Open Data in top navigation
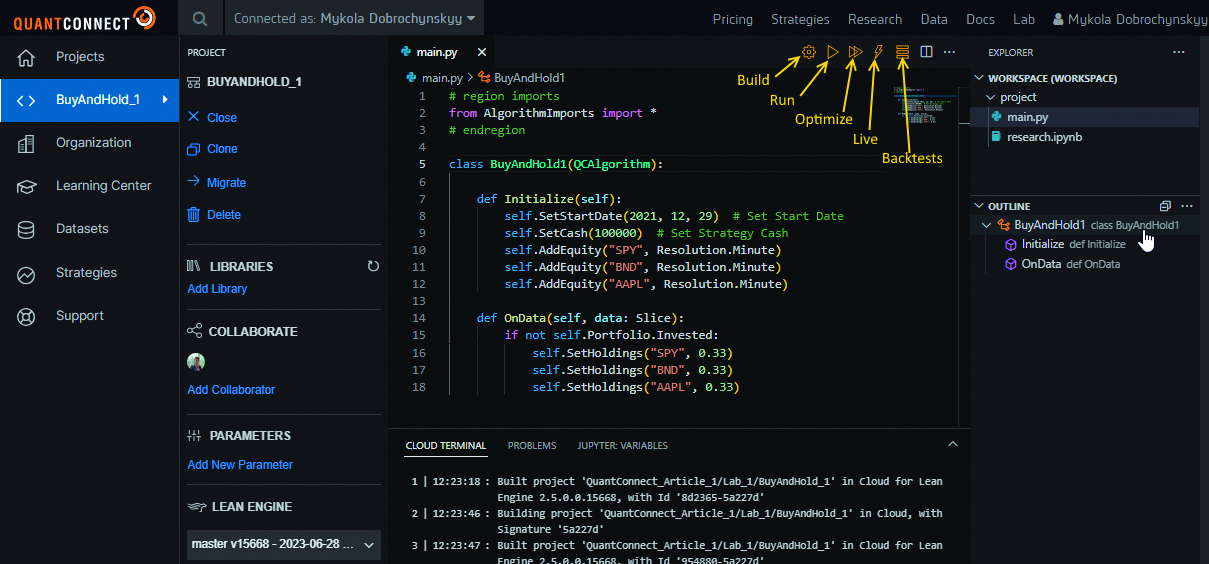This screenshot has height=564, width=1209. (934, 19)
